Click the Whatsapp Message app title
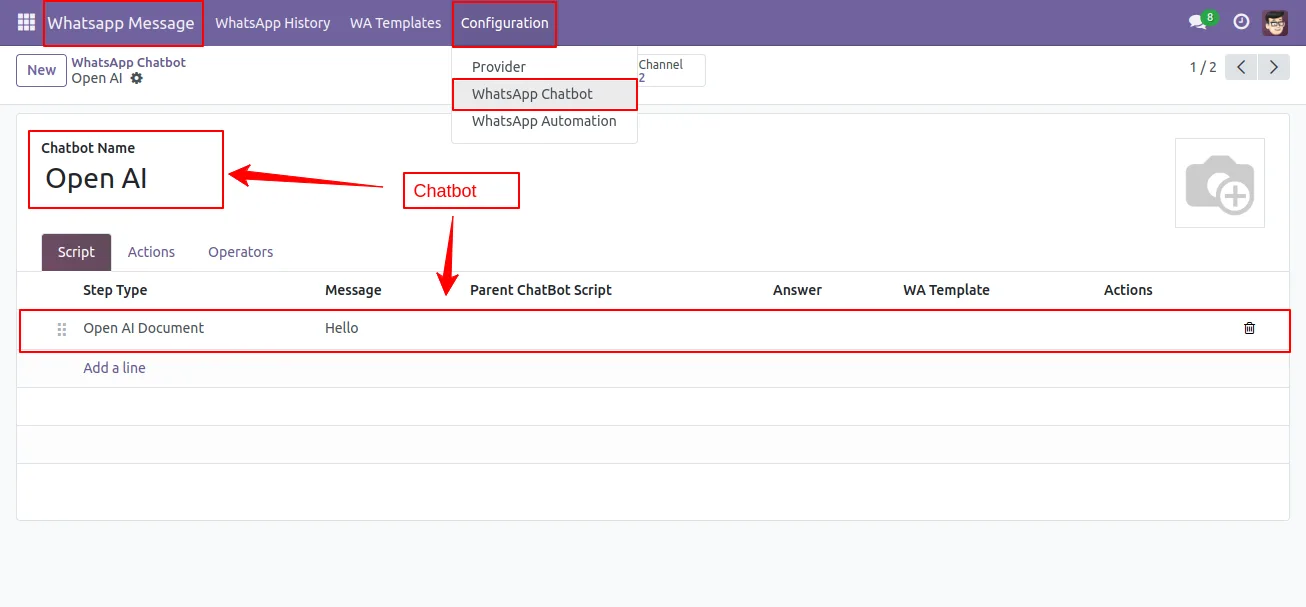 click(121, 23)
